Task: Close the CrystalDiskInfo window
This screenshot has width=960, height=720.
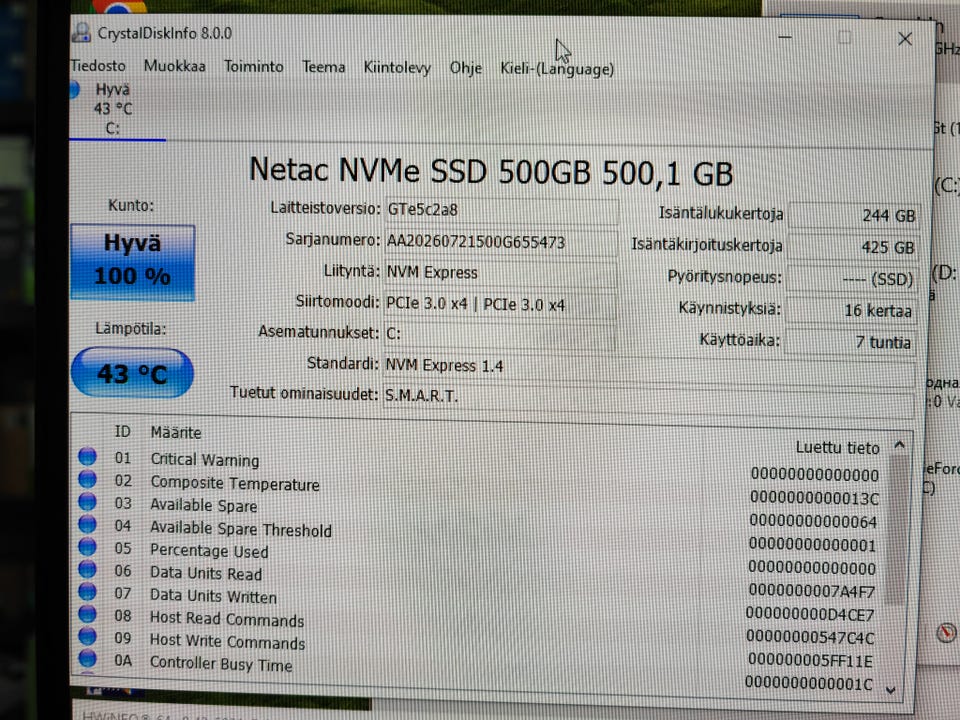Action: pyautogui.click(x=905, y=39)
